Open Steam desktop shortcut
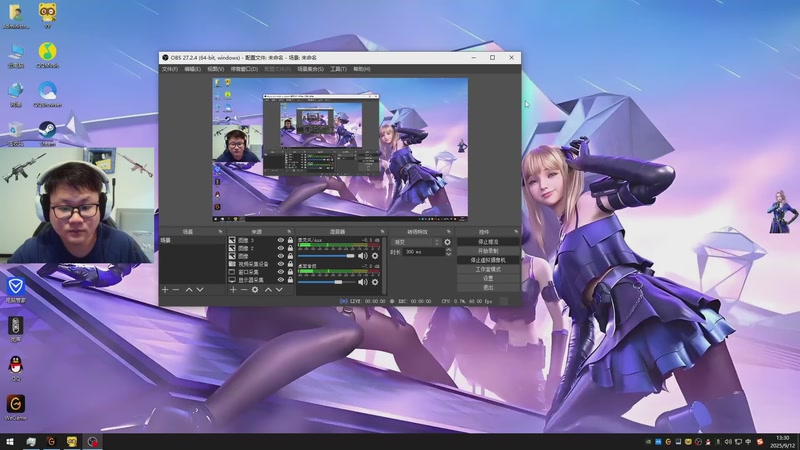 pos(47,134)
